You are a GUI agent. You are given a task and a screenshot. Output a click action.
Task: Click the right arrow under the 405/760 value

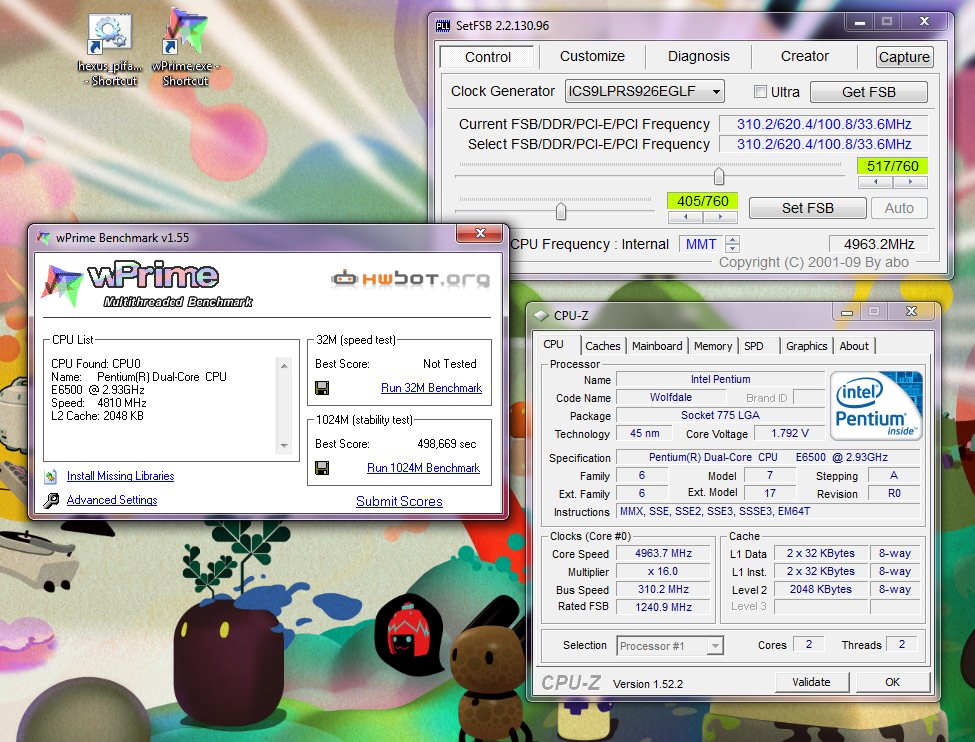(x=720, y=216)
